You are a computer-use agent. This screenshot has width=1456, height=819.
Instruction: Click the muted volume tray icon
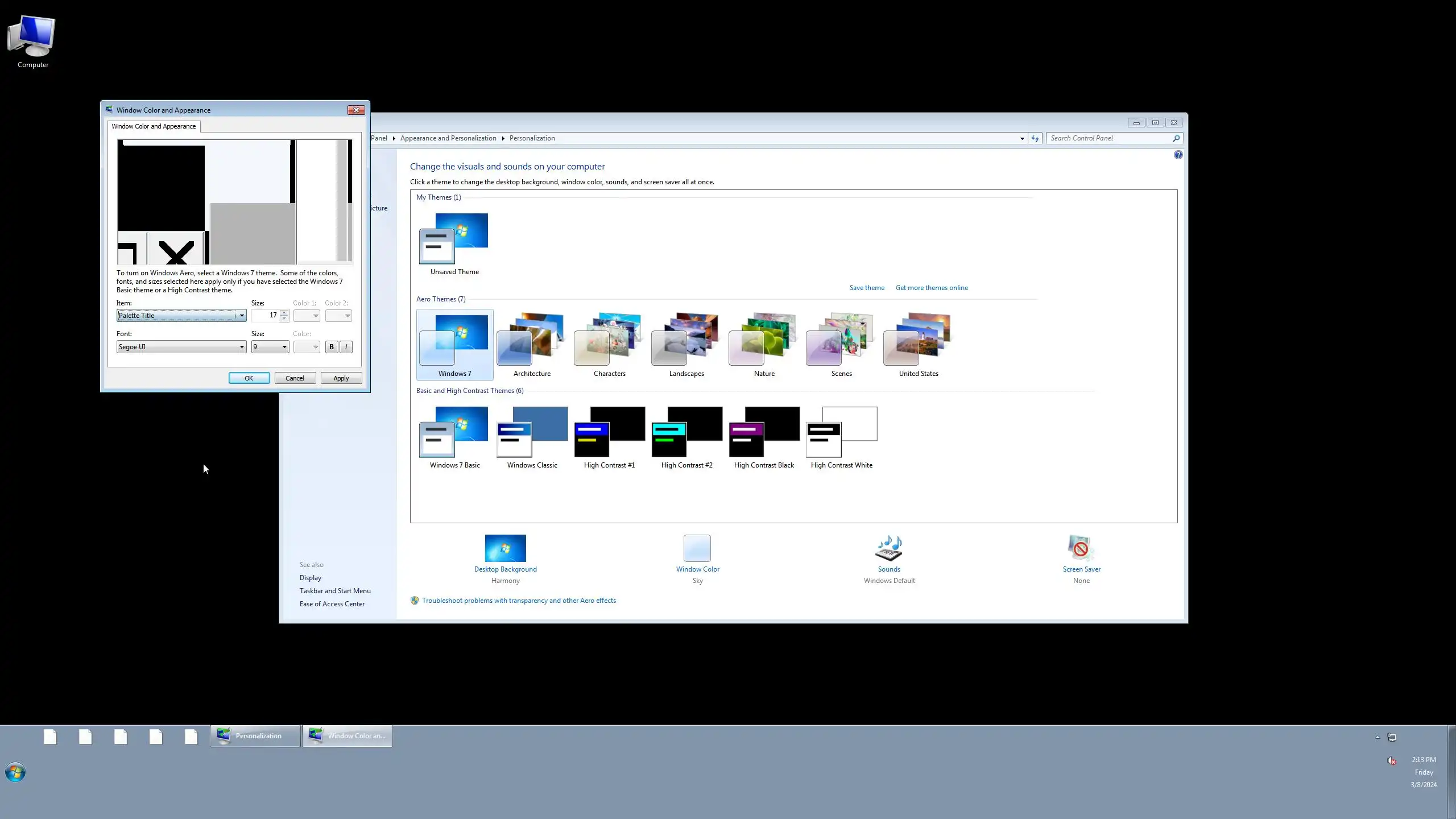1391,760
